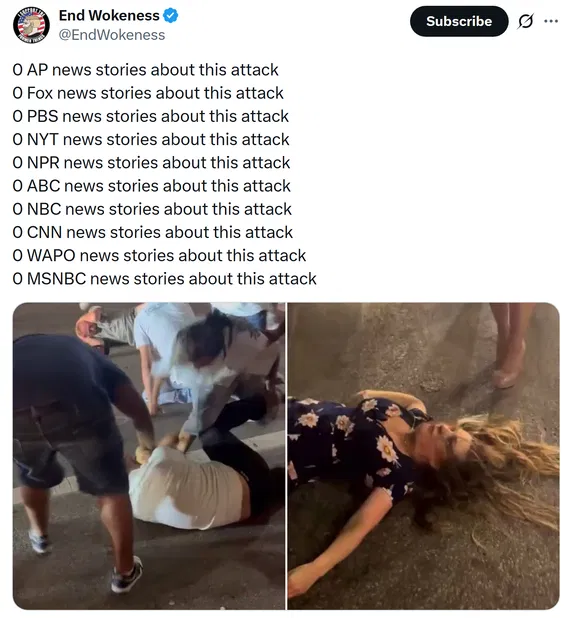Open the three-dot more options menu
The height and width of the screenshot is (618, 568).
tap(551, 21)
